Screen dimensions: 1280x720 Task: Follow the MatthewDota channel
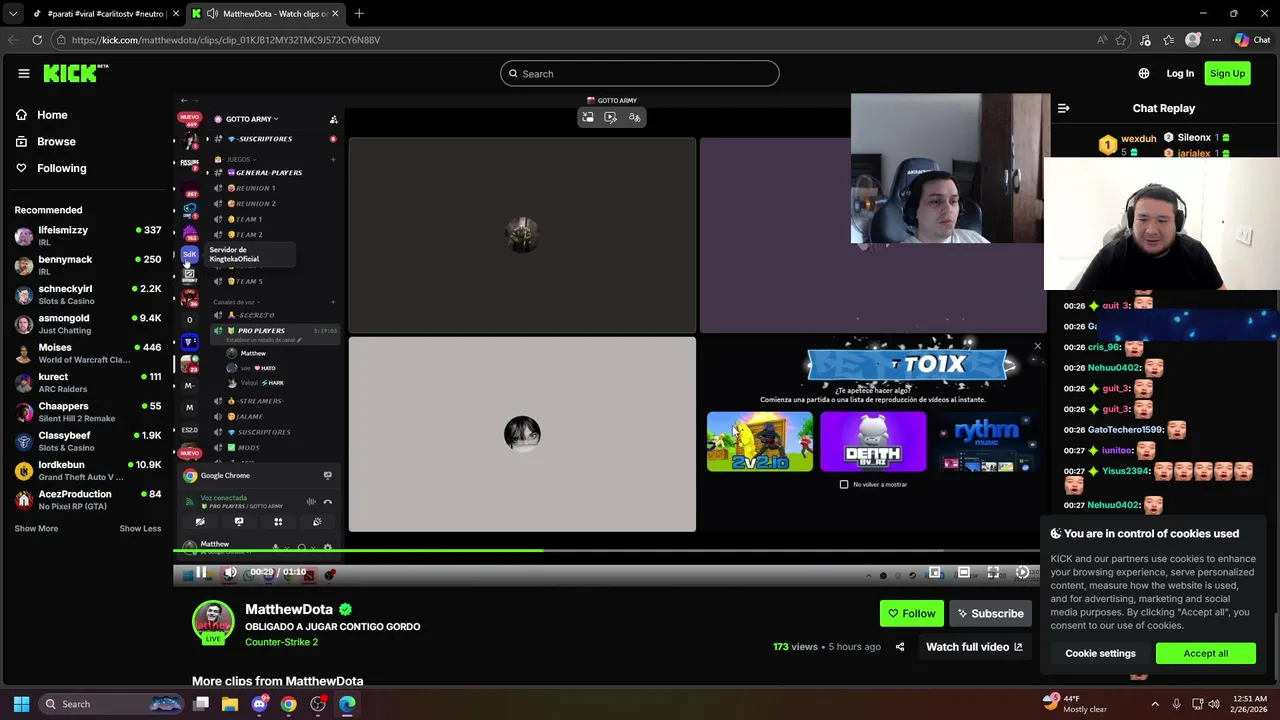pos(911,613)
